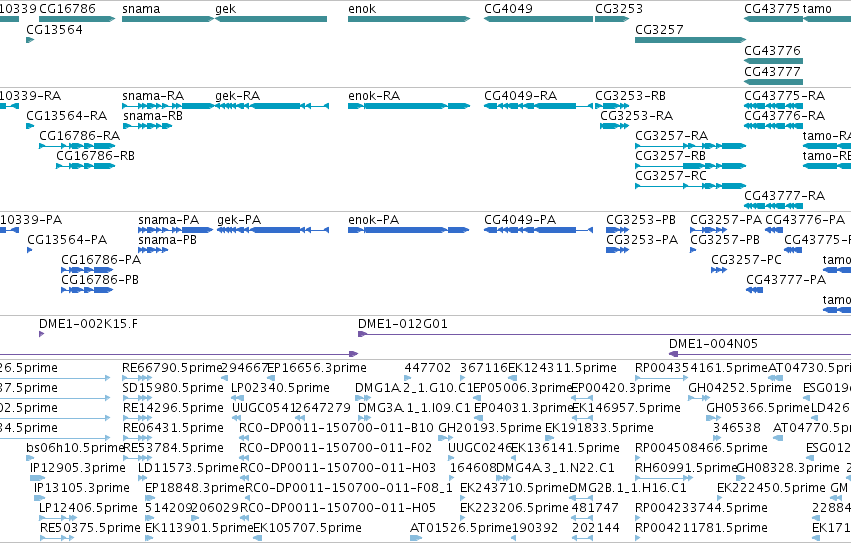This screenshot has height=543, width=851.
Task: Select the snama-PA protein label
Action: (x=169, y=220)
